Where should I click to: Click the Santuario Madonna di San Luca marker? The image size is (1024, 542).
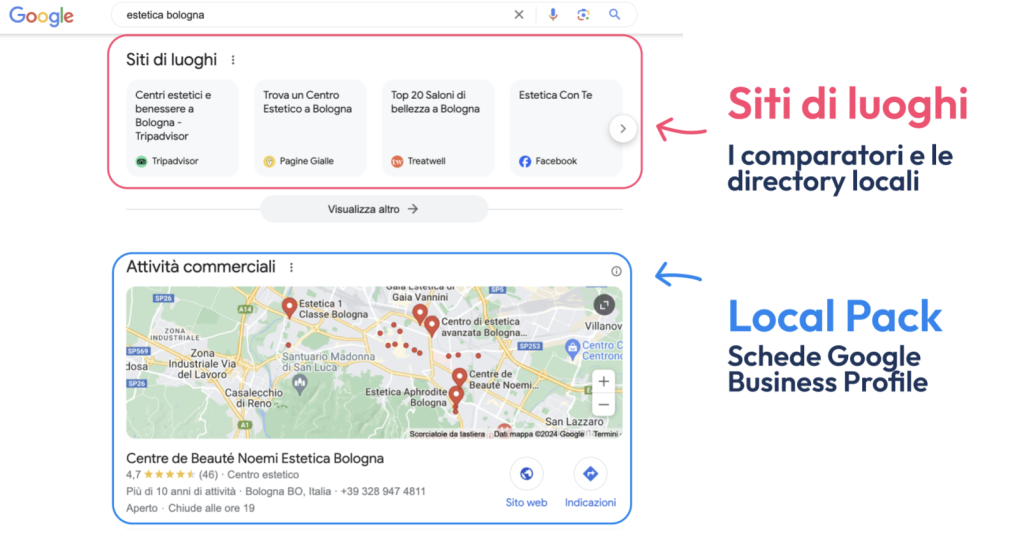[300, 385]
